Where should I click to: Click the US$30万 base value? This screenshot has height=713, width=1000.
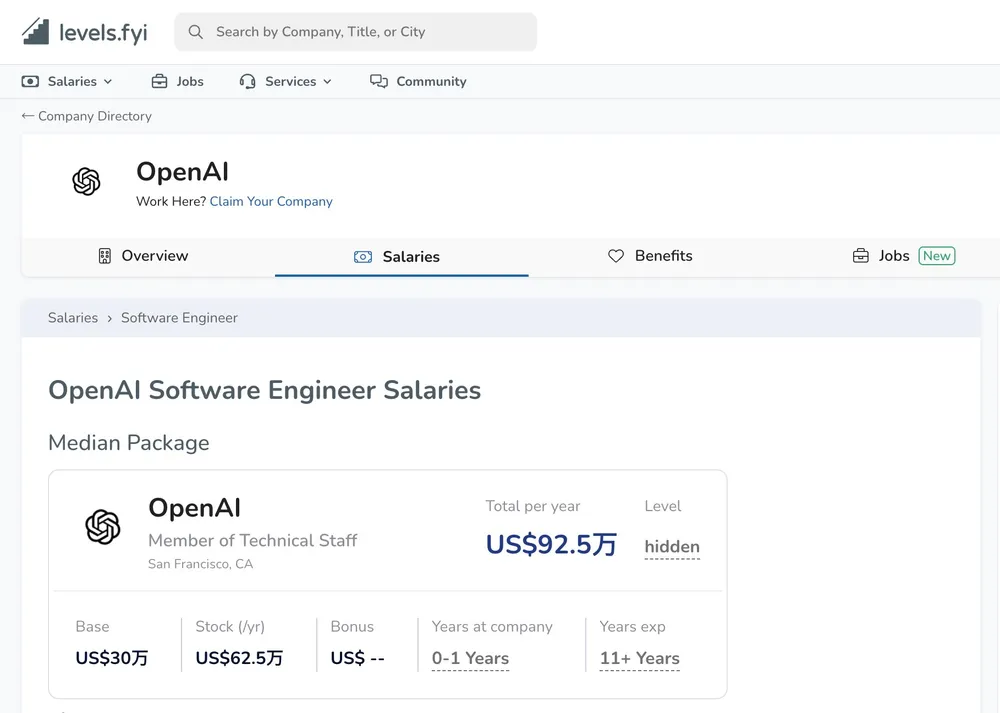click(112, 658)
